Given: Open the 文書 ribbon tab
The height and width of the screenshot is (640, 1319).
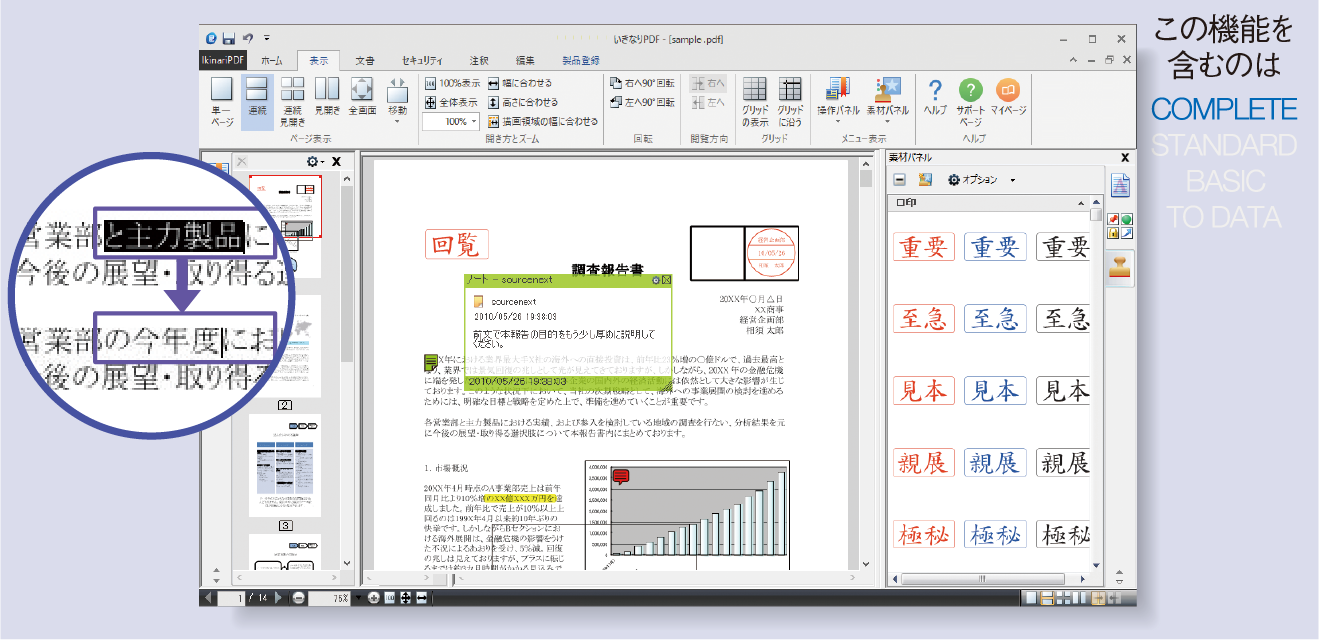Looking at the screenshot, I should pyautogui.click(x=365, y=60).
